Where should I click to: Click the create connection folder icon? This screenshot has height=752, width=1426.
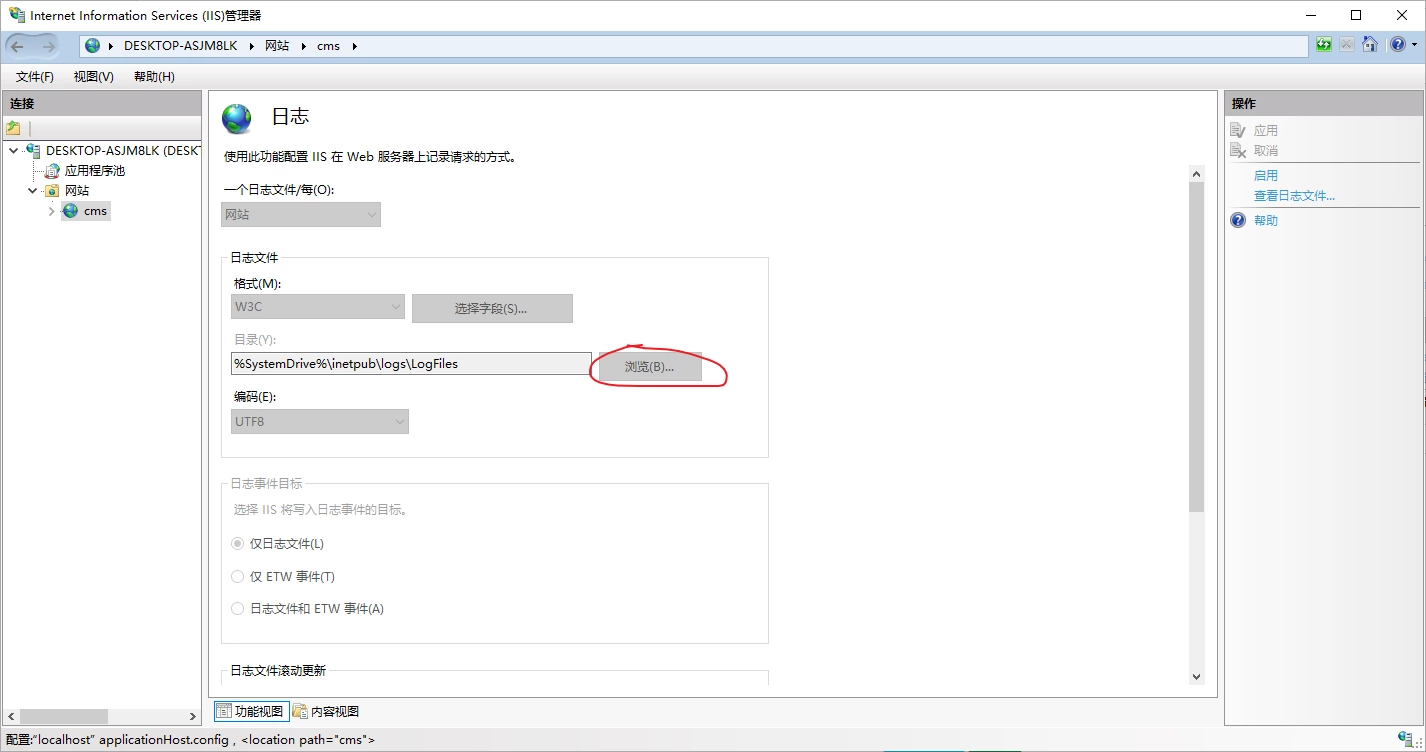point(13,128)
